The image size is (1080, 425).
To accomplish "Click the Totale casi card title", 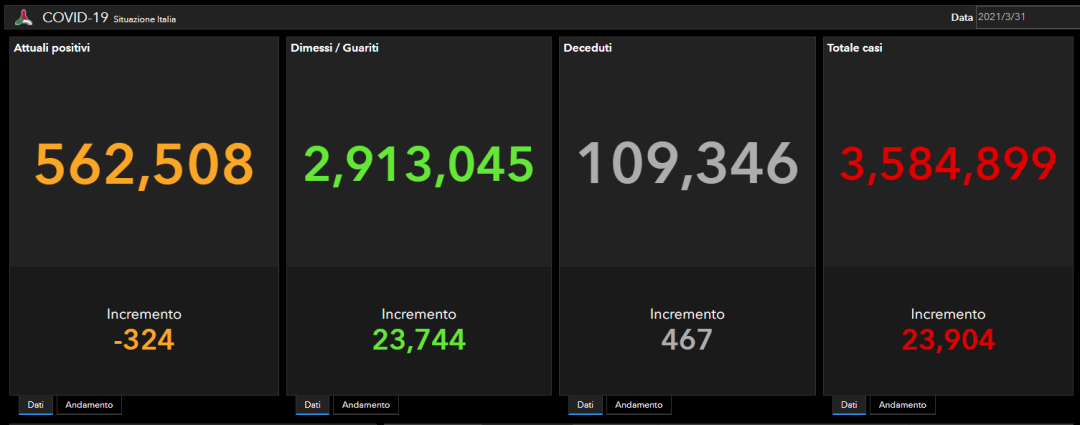I will (x=855, y=48).
